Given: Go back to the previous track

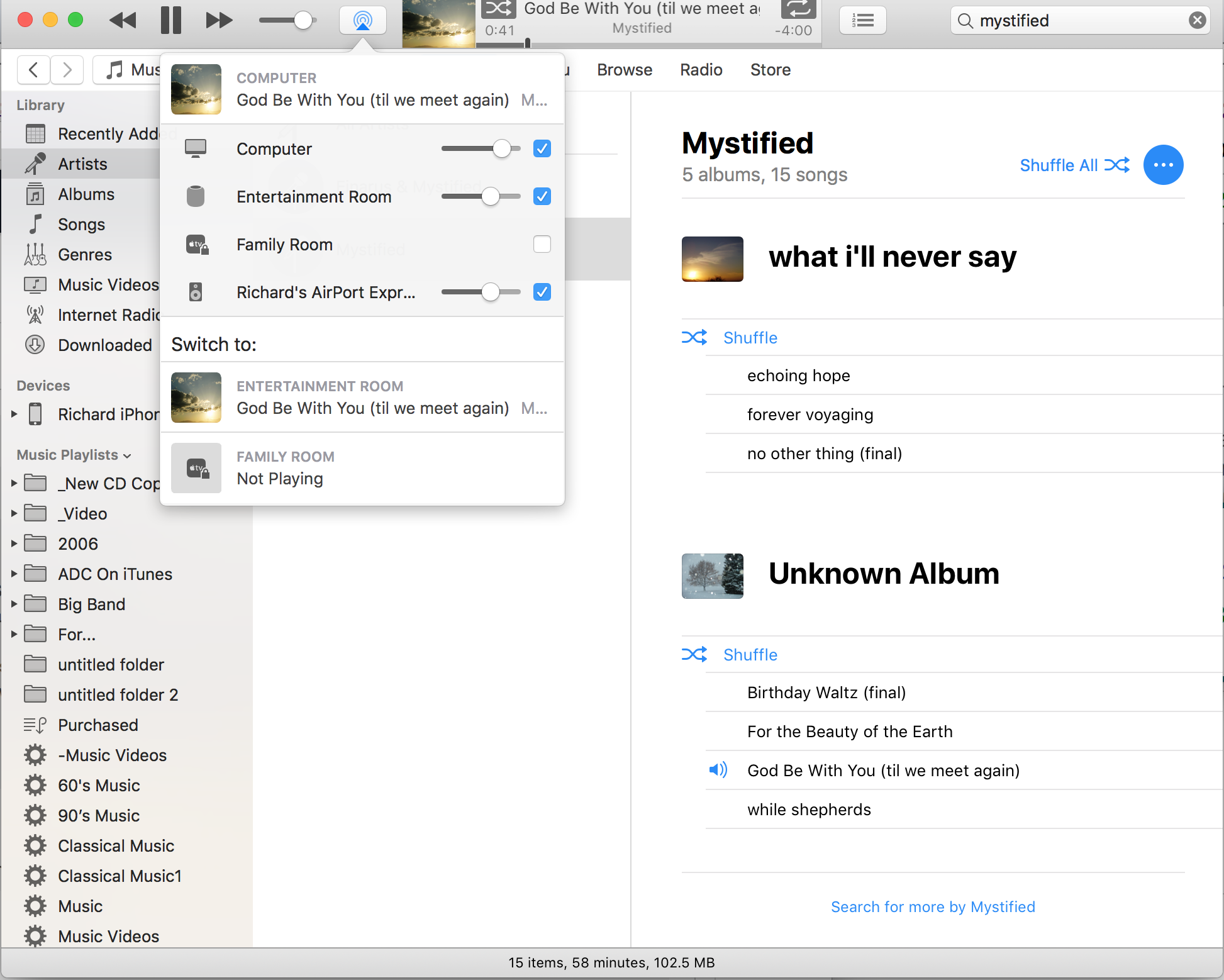Looking at the screenshot, I should pyautogui.click(x=123, y=20).
